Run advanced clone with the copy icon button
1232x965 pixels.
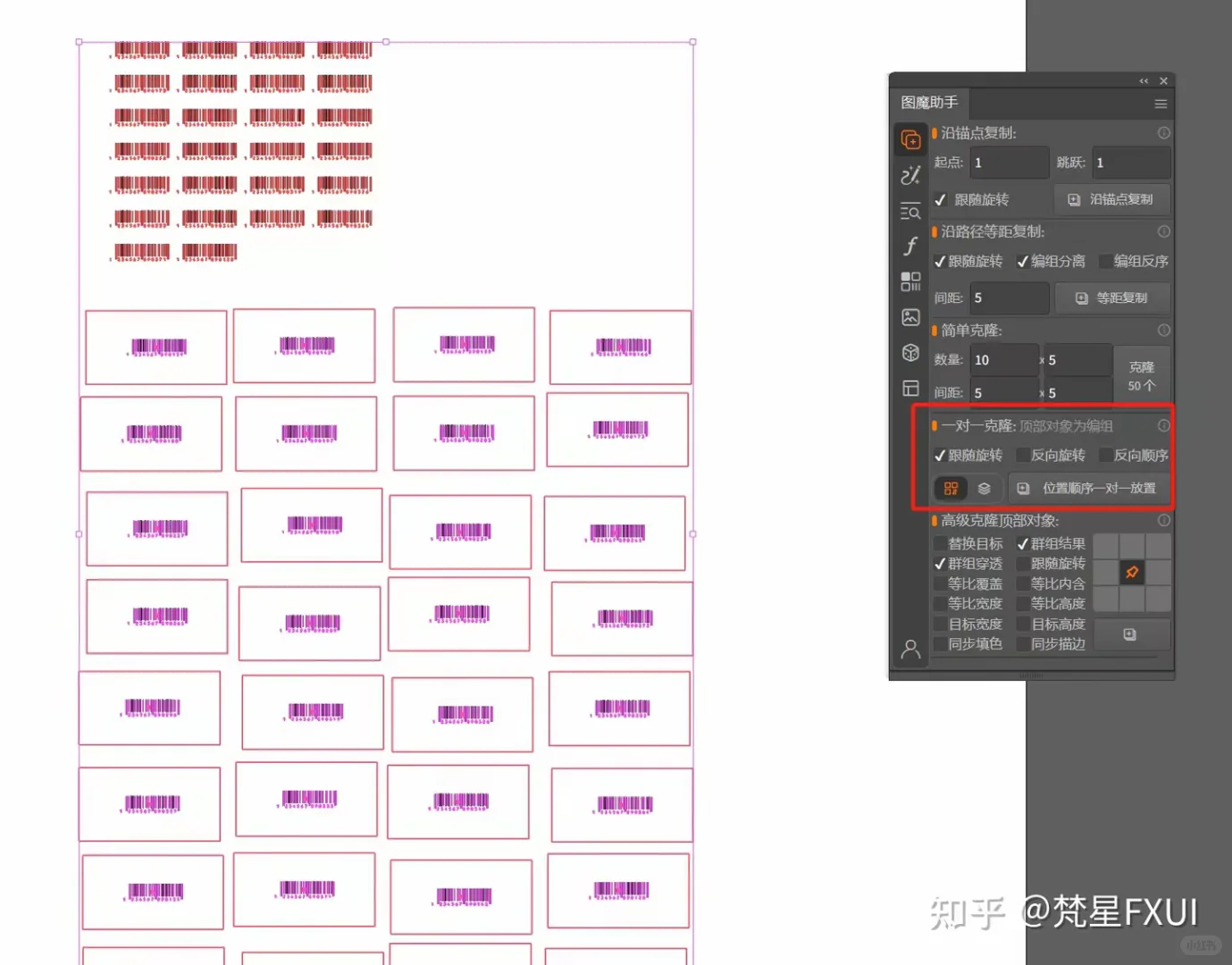click(x=1131, y=634)
